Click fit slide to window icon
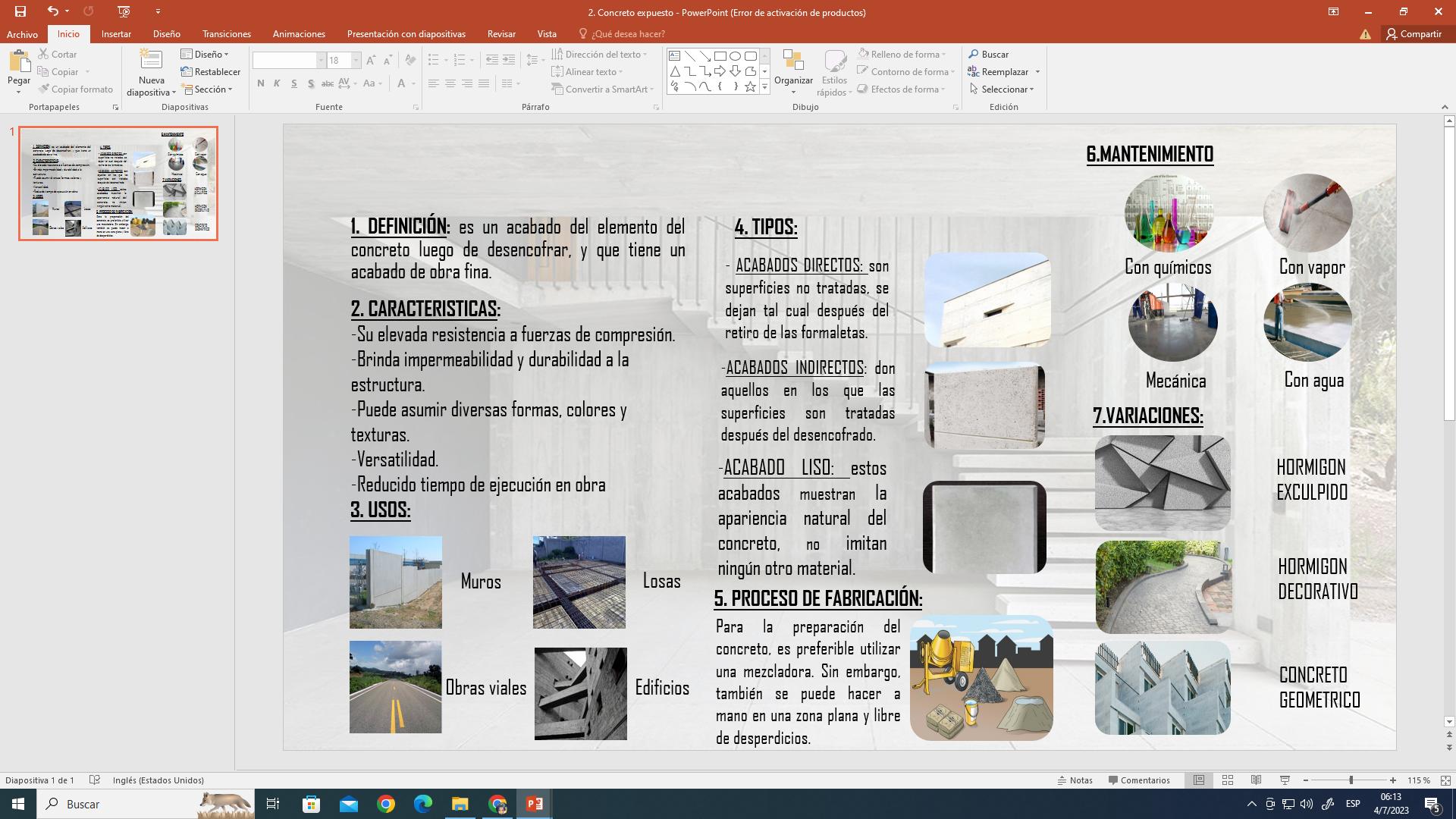 click(1445, 780)
